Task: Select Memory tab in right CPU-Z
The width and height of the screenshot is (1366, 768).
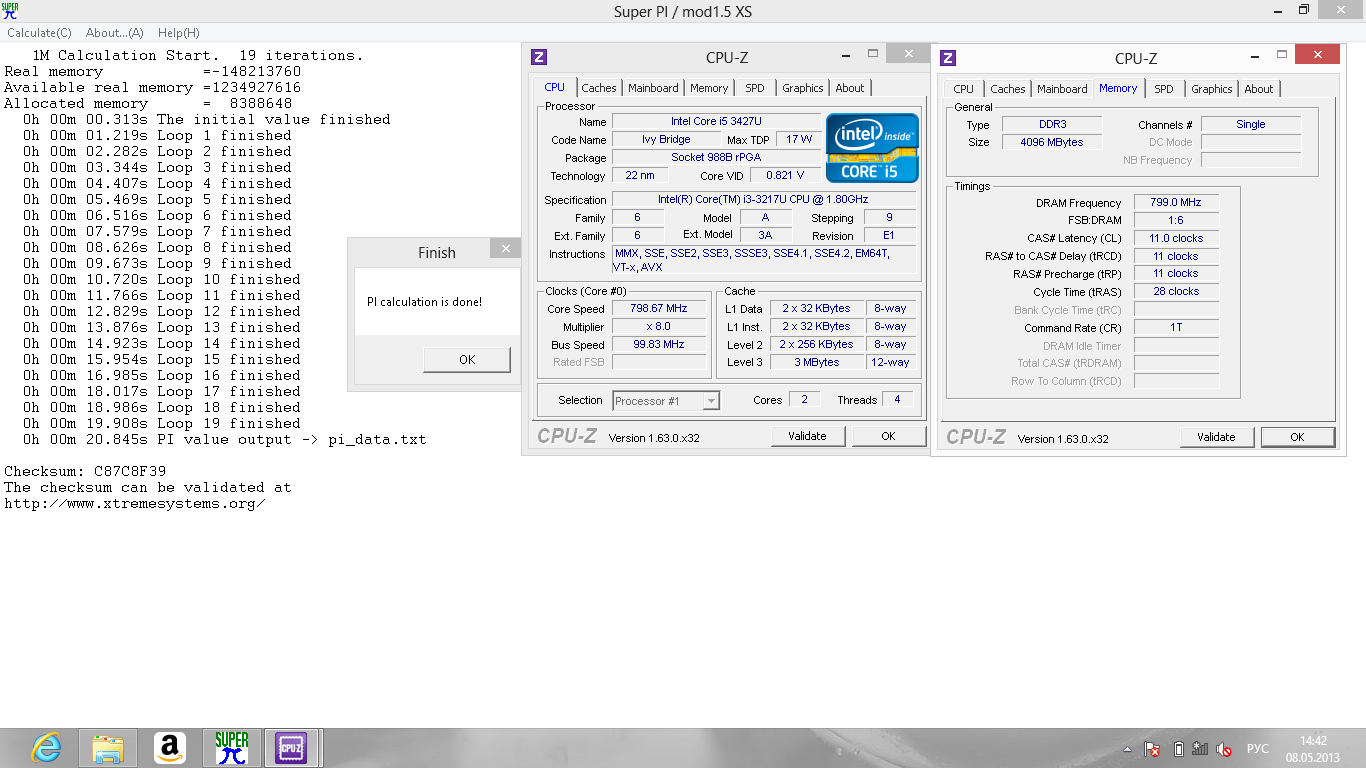Action: (1118, 88)
